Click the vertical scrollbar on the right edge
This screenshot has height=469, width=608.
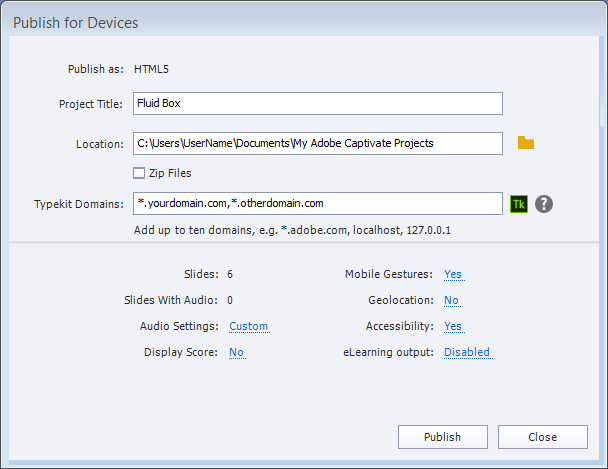(602, 248)
